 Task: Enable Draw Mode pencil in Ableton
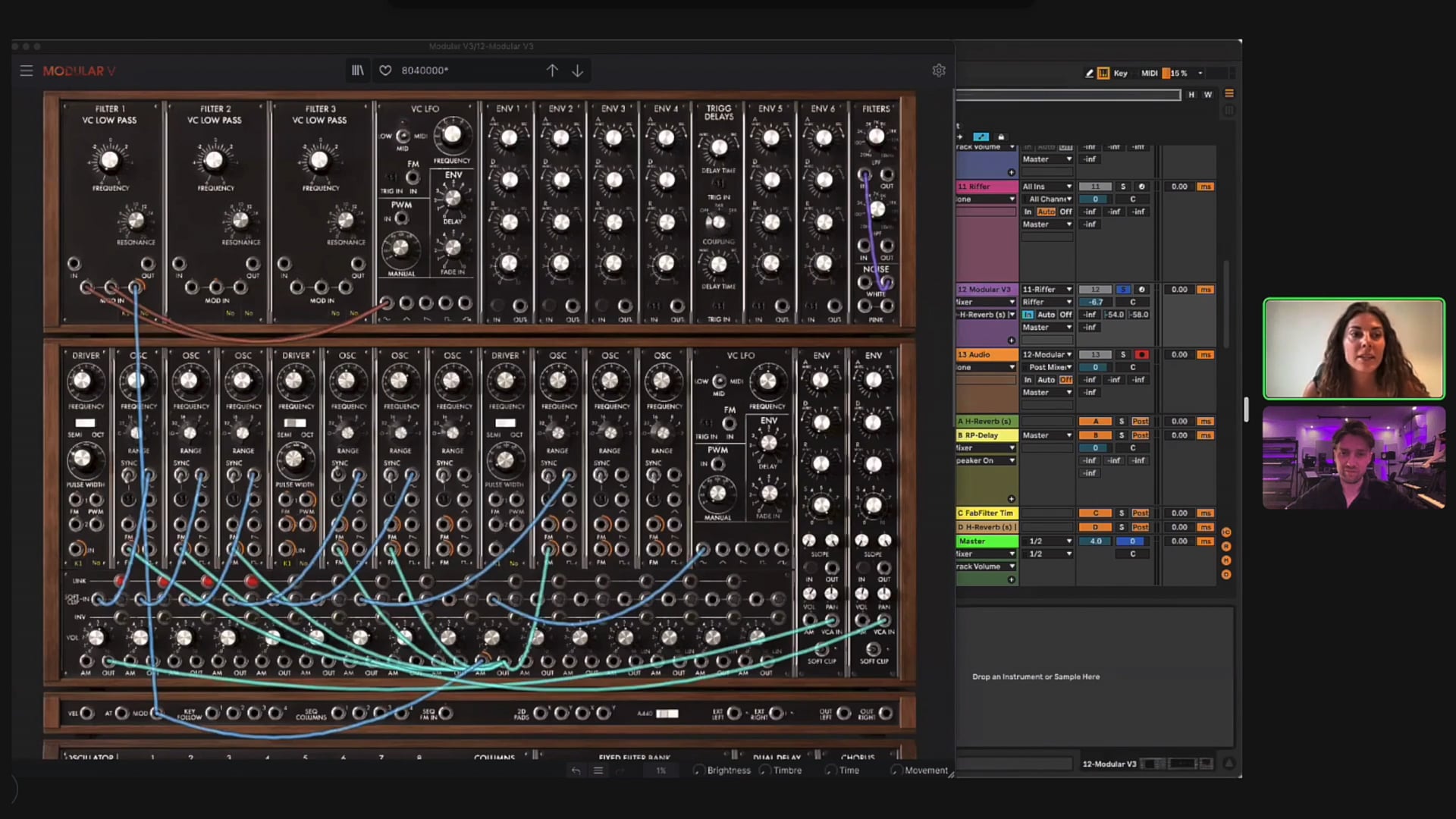1090,74
